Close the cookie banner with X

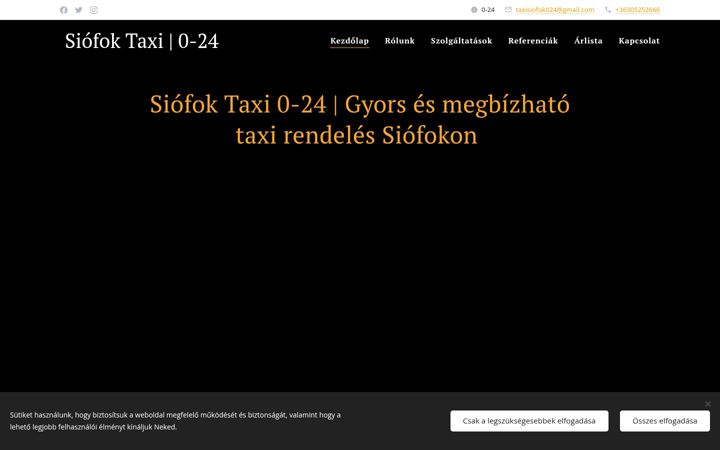(x=708, y=404)
